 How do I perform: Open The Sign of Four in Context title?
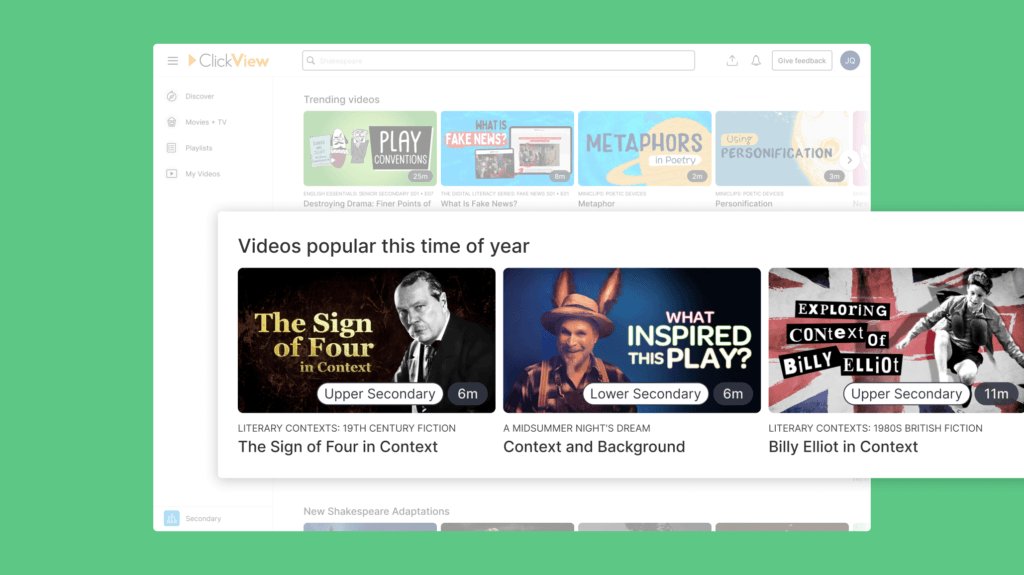pyautogui.click(x=338, y=447)
